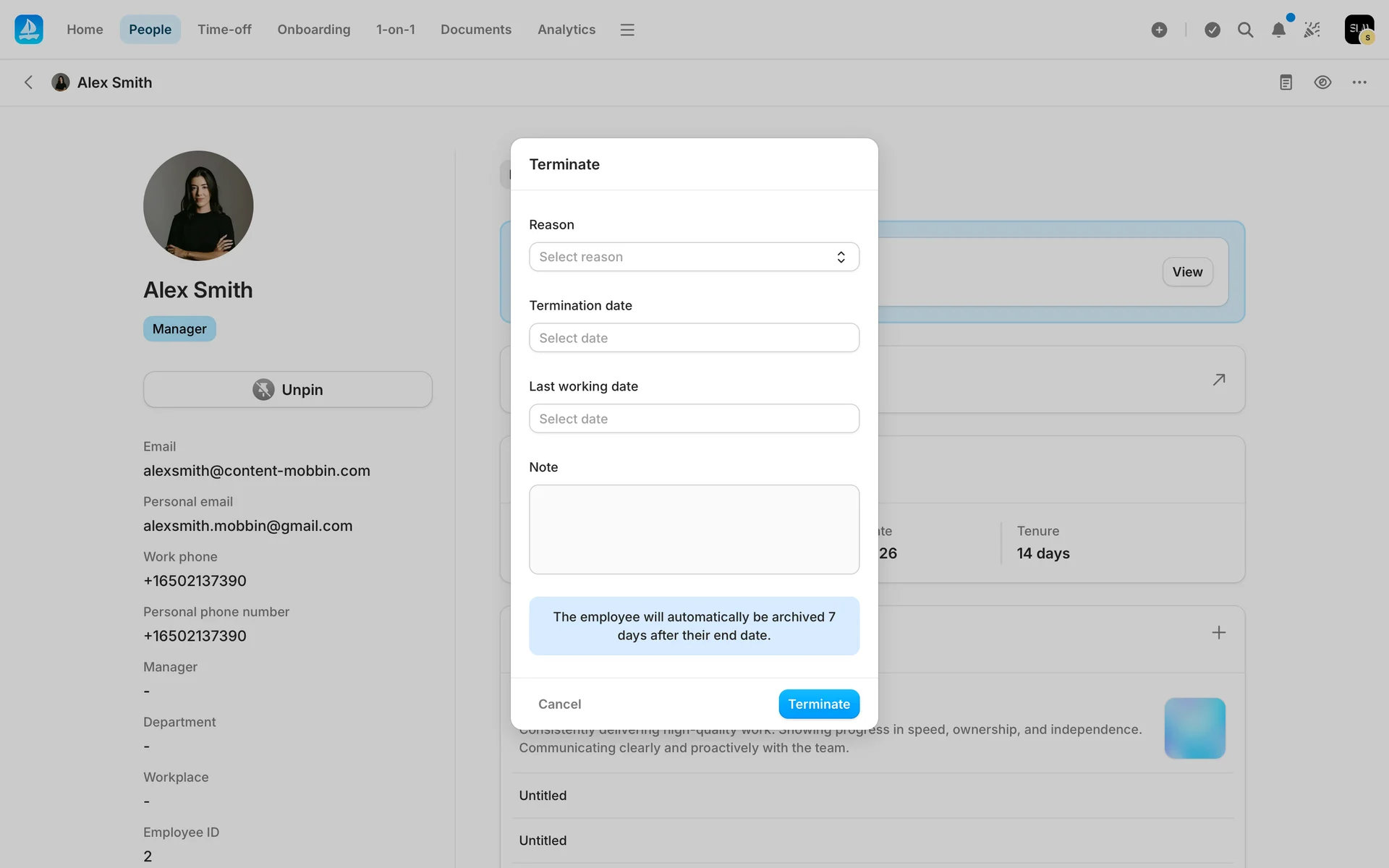
Task: Click the plus add icon in top bar
Action: pos(1159,30)
